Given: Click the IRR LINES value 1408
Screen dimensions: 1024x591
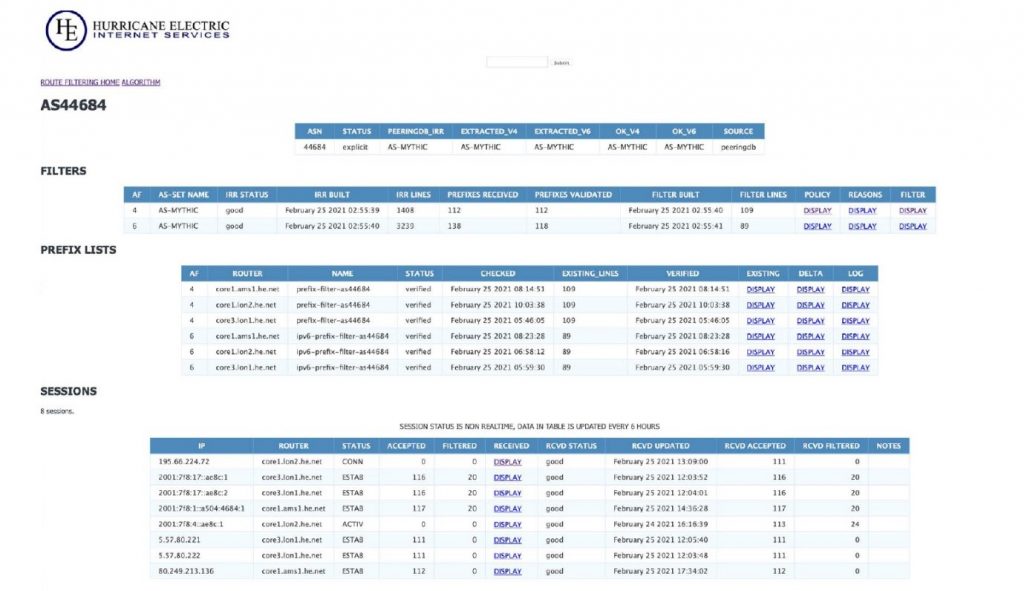Looking at the screenshot, I should click(405, 210).
